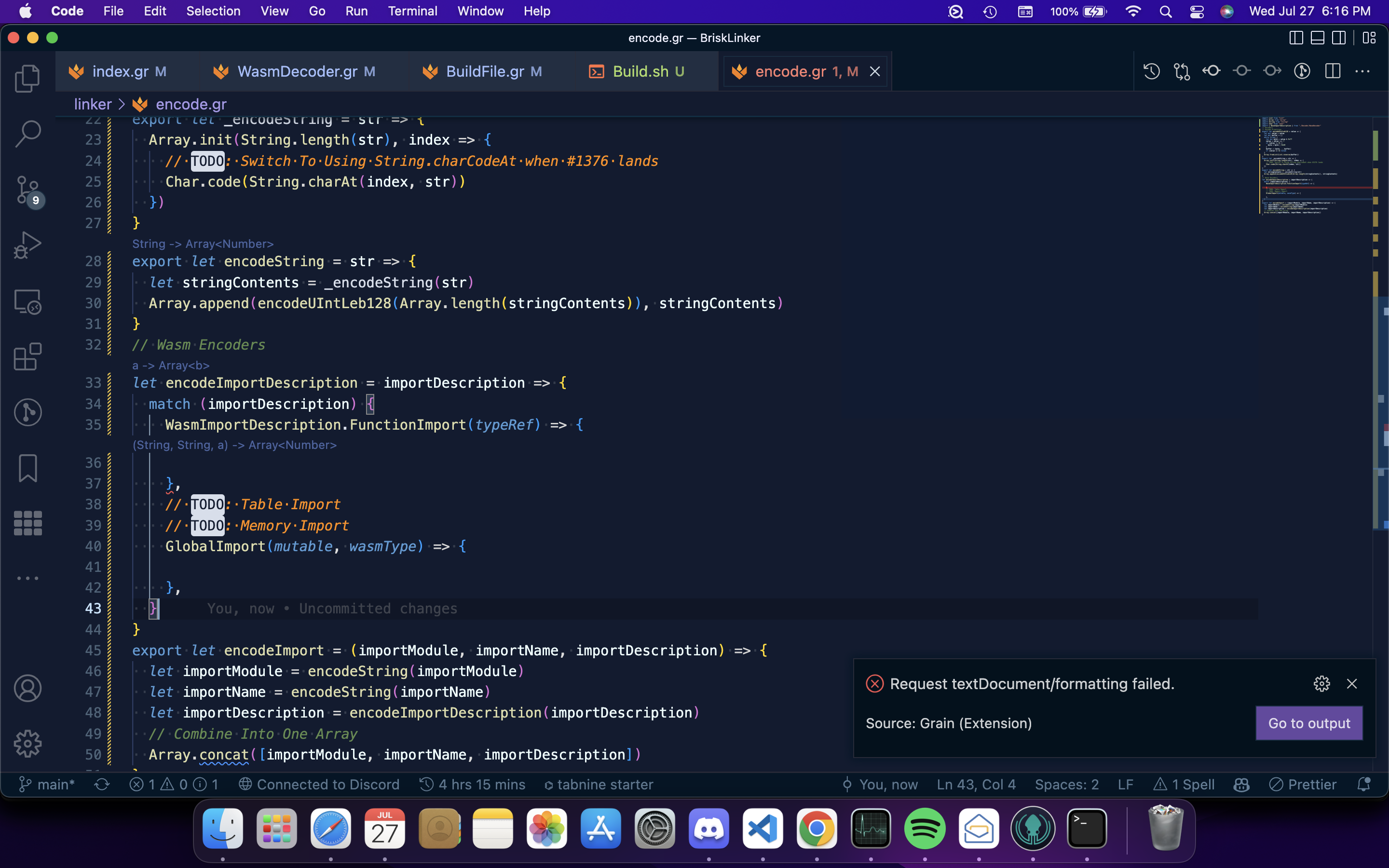This screenshot has height=868, width=1389.
Task: Open the notification settings gear dropdown
Action: tap(1321, 684)
